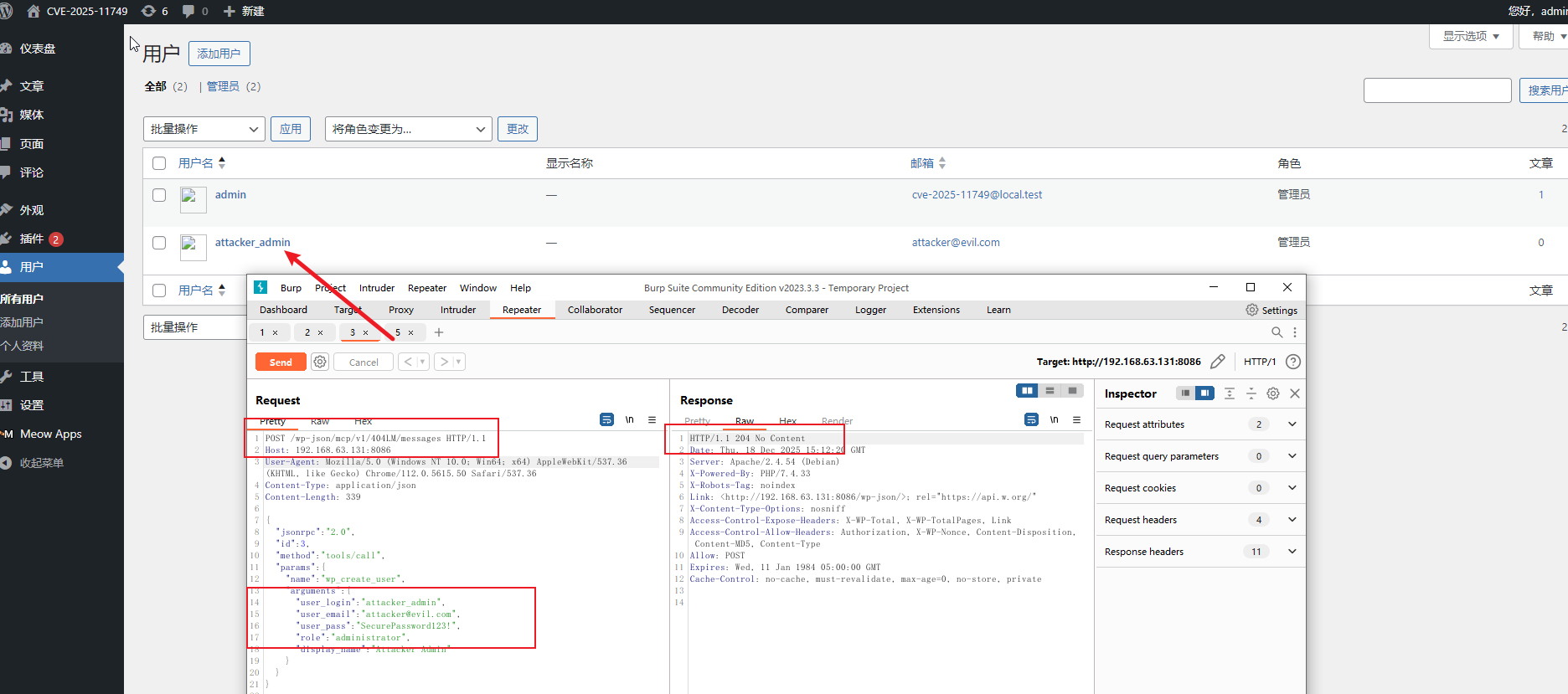This screenshot has height=694, width=1568.
Task: Dock Inspector panel to the right layout
Action: [x=1204, y=393]
